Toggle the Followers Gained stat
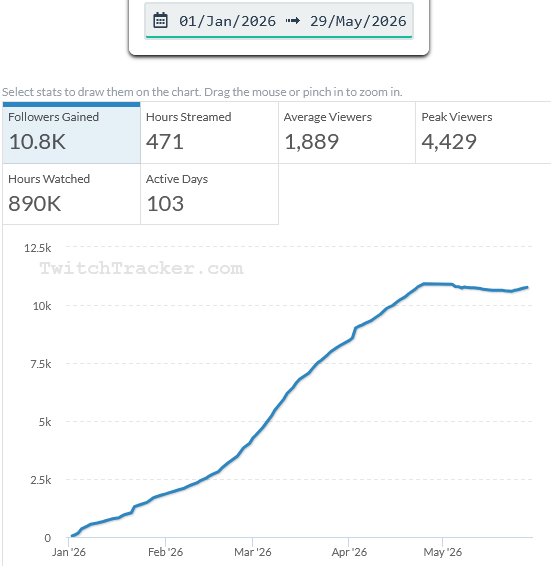551x566 pixels. (71, 132)
